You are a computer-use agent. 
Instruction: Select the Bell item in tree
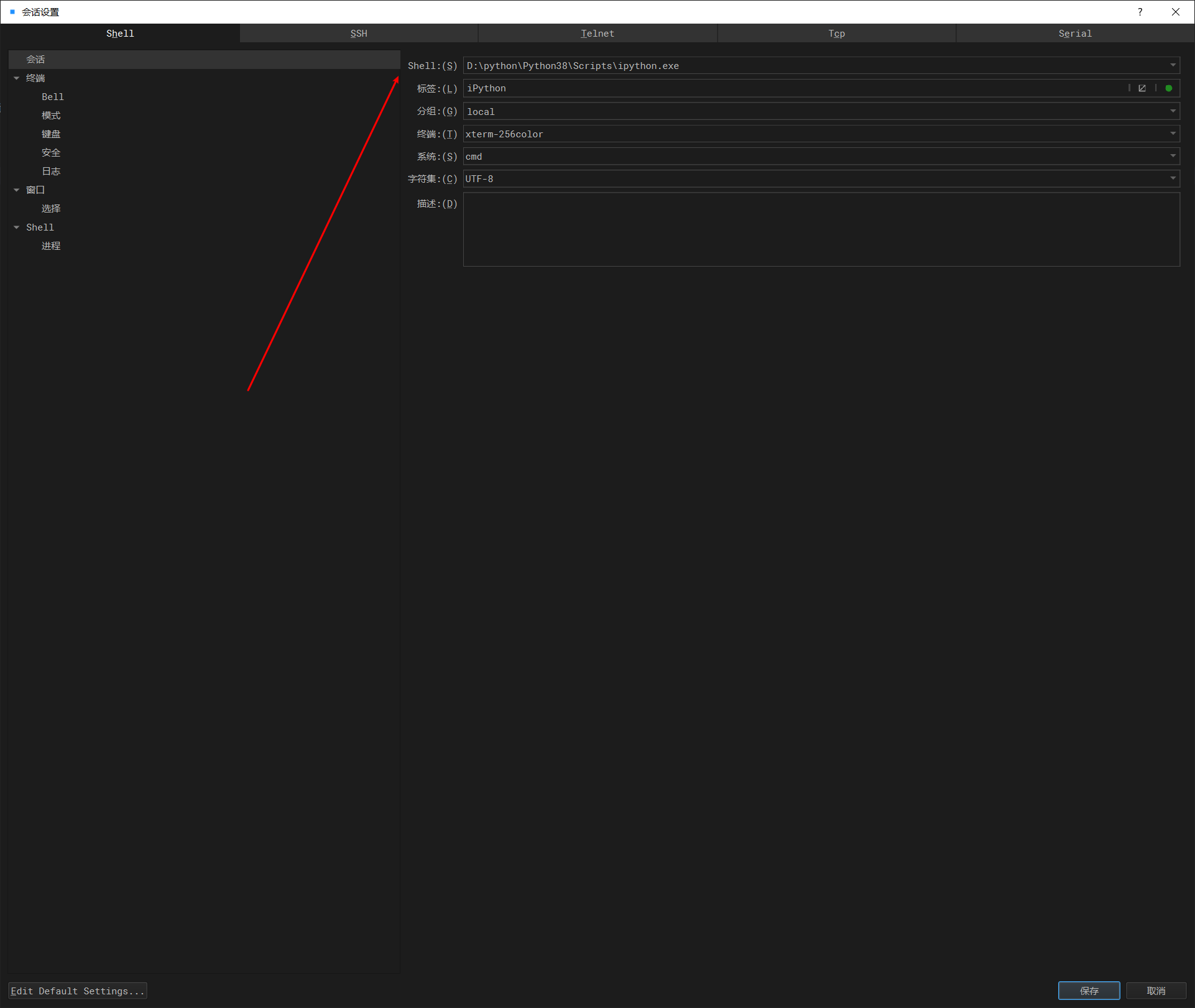pos(53,97)
